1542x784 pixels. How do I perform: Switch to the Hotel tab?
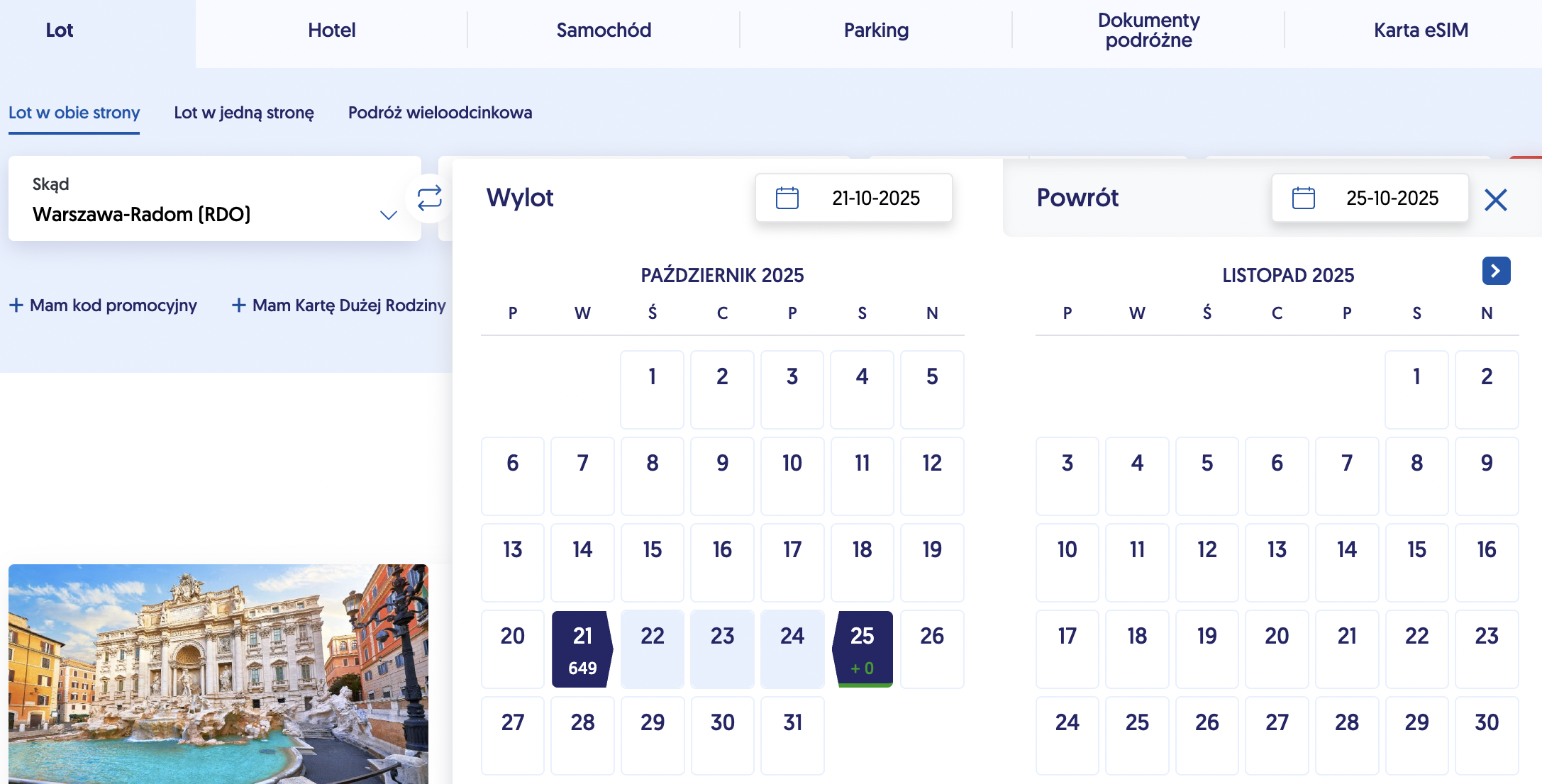[x=331, y=30]
